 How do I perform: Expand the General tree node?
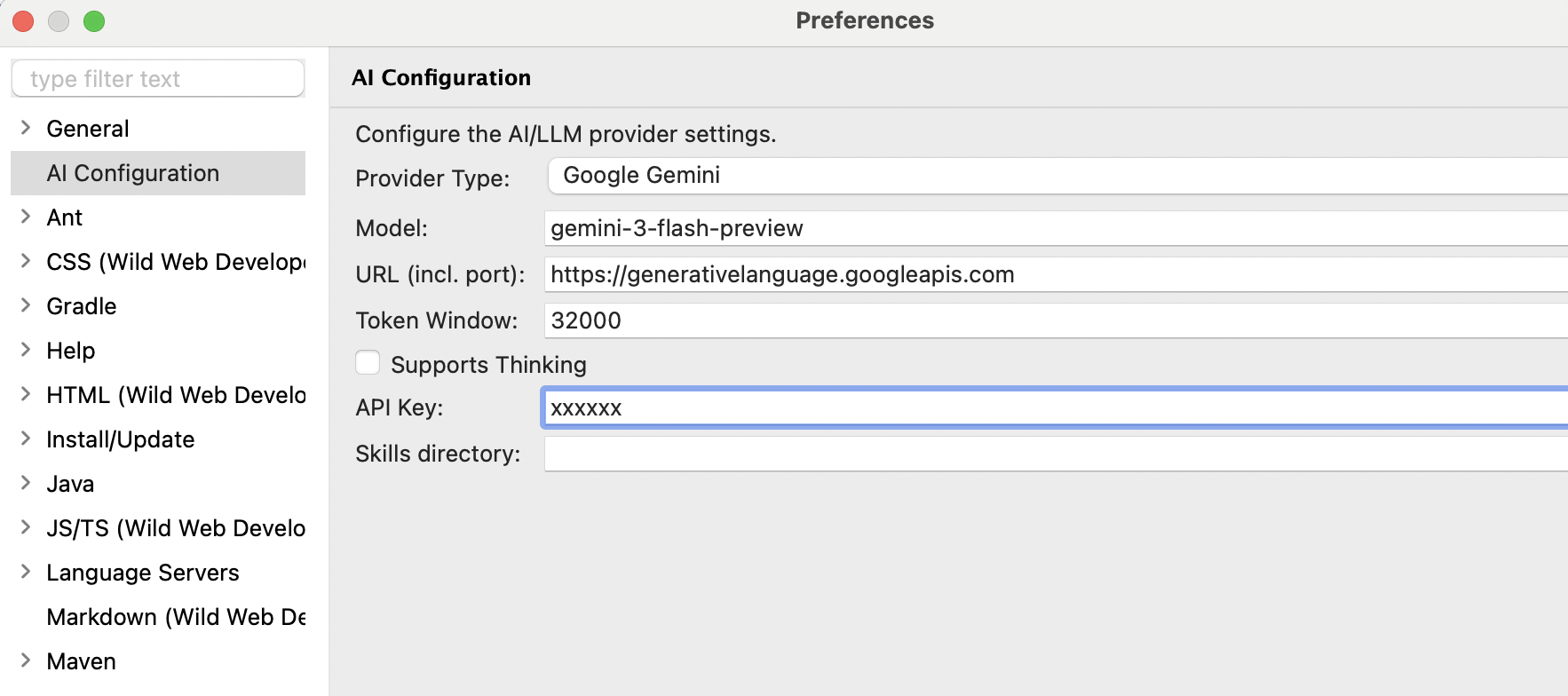pyautogui.click(x=26, y=128)
